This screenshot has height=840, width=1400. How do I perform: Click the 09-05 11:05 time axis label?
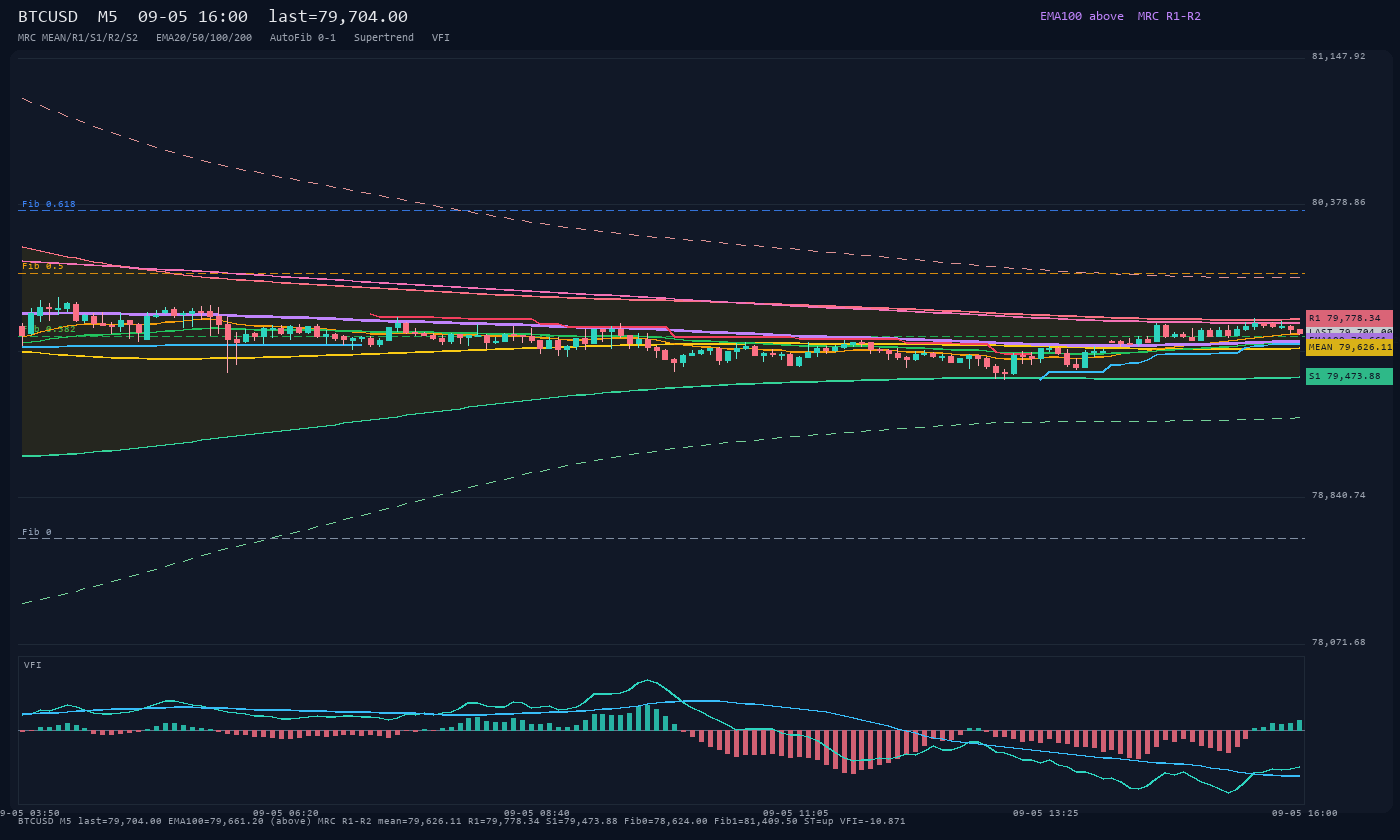point(796,813)
